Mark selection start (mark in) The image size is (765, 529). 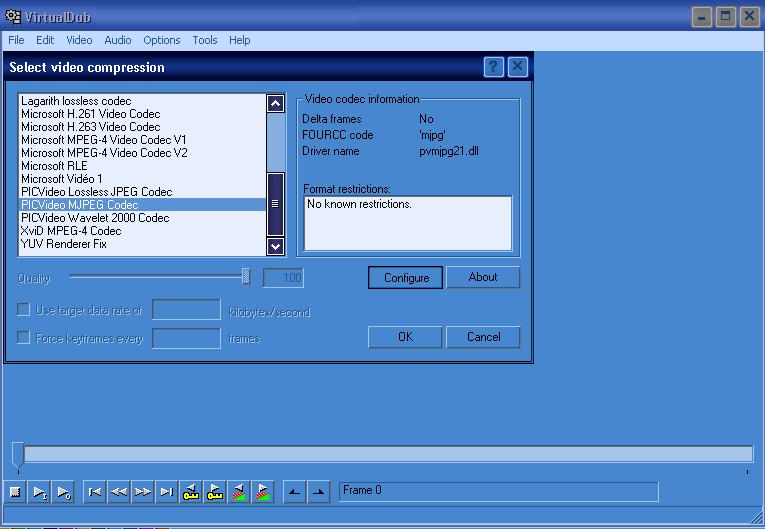(x=294, y=492)
